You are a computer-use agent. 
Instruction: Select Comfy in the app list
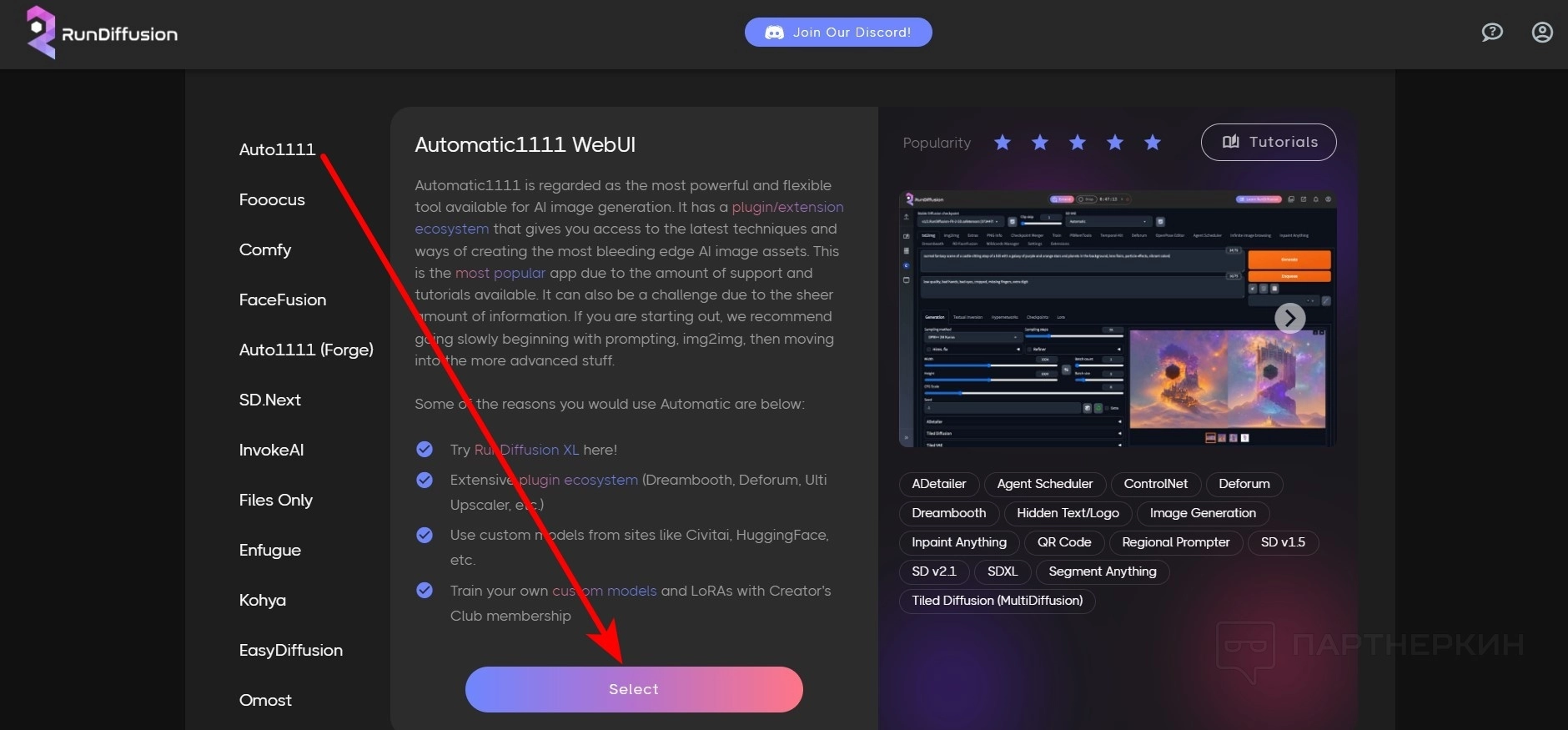pyautogui.click(x=265, y=249)
